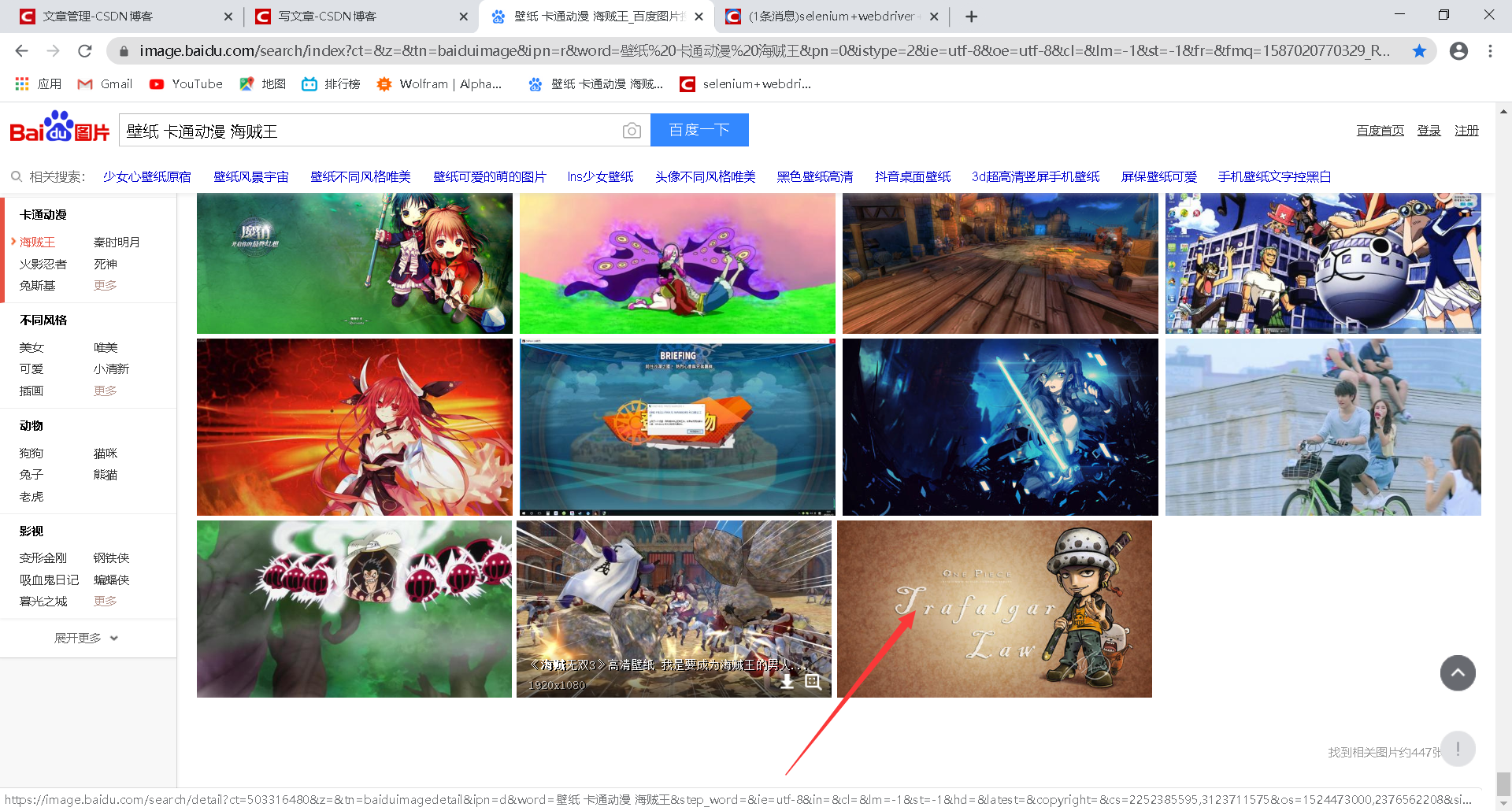Click the browser back arrow
The width and height of the screenshot is (1512, 811).
click(x=21, y=51)
